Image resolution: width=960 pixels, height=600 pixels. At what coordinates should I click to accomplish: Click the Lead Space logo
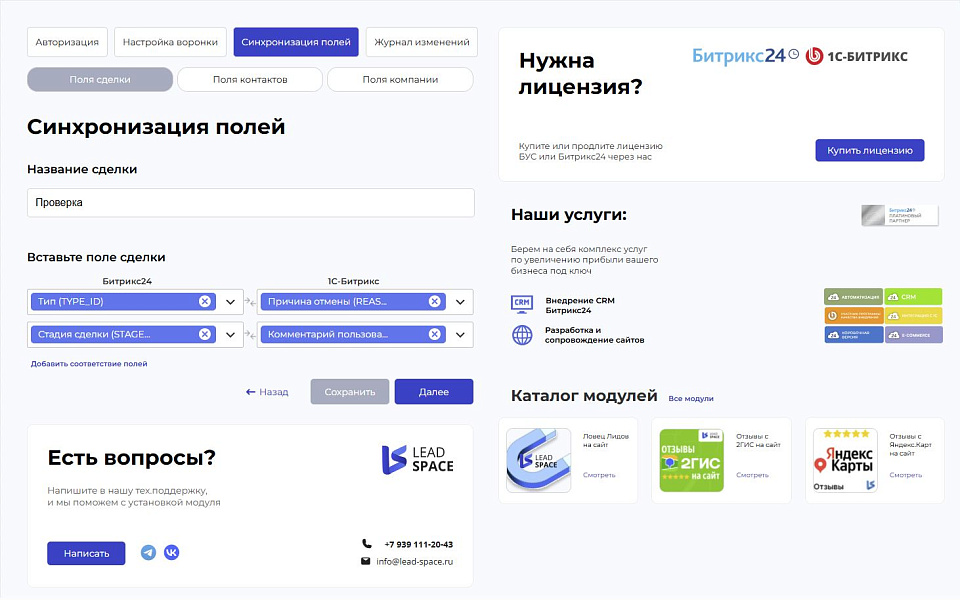point(418,459)
